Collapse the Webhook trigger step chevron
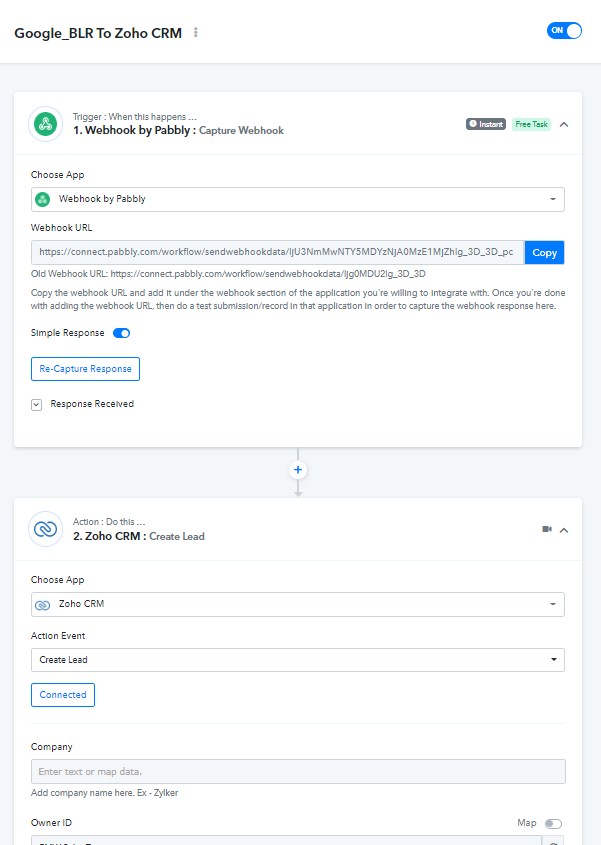 point(564,124)
